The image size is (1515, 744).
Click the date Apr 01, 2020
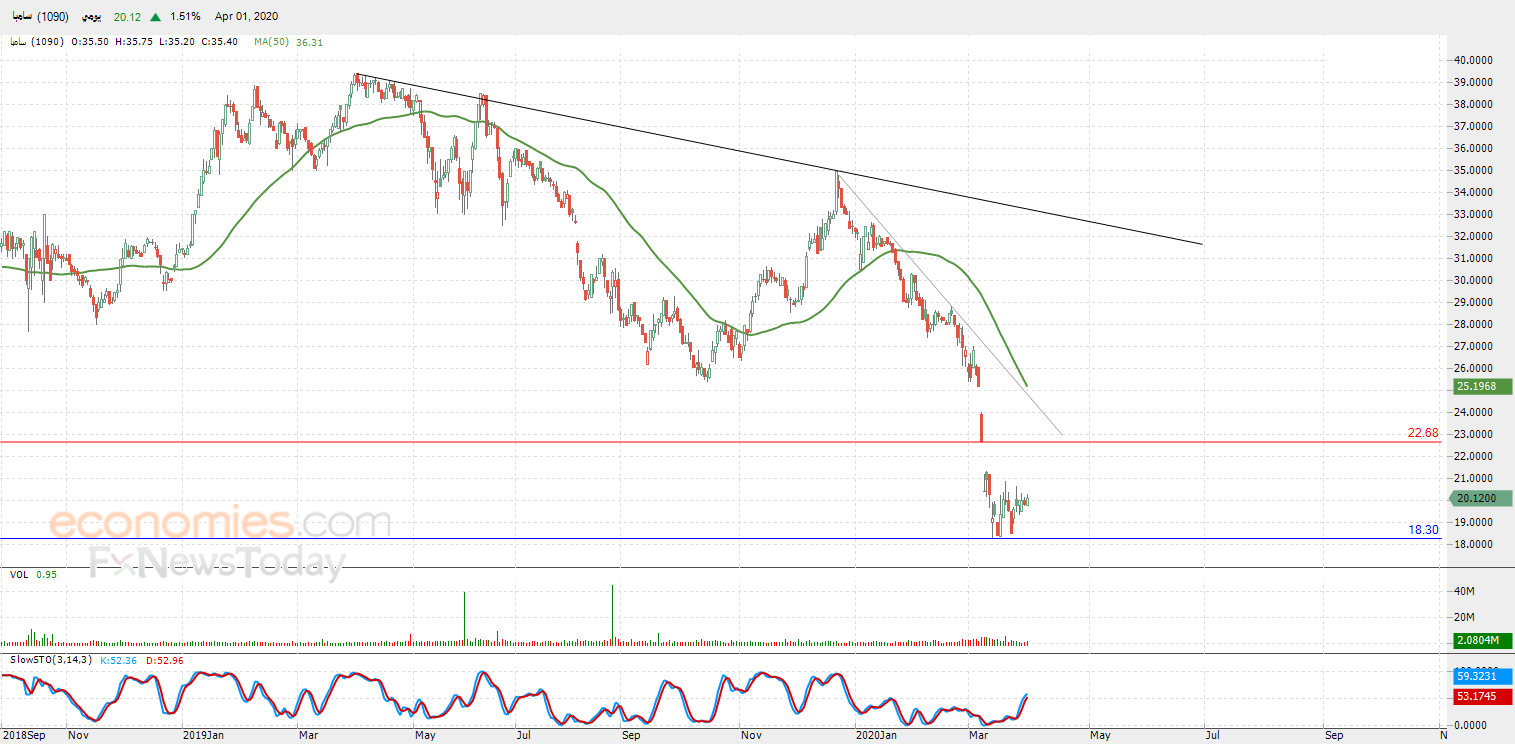[246, 17]
